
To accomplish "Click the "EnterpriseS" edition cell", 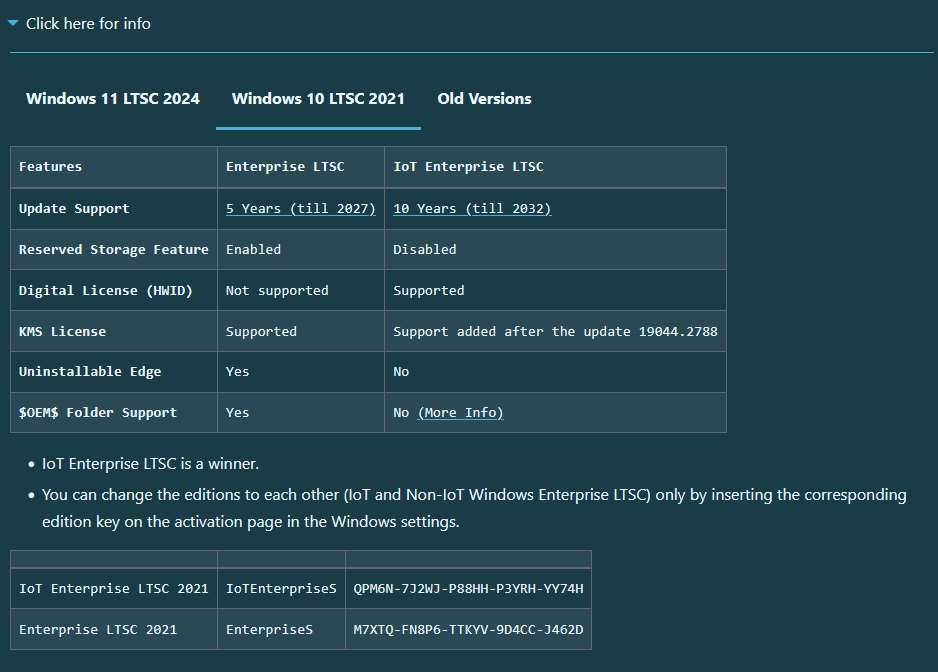I will 281,630.
